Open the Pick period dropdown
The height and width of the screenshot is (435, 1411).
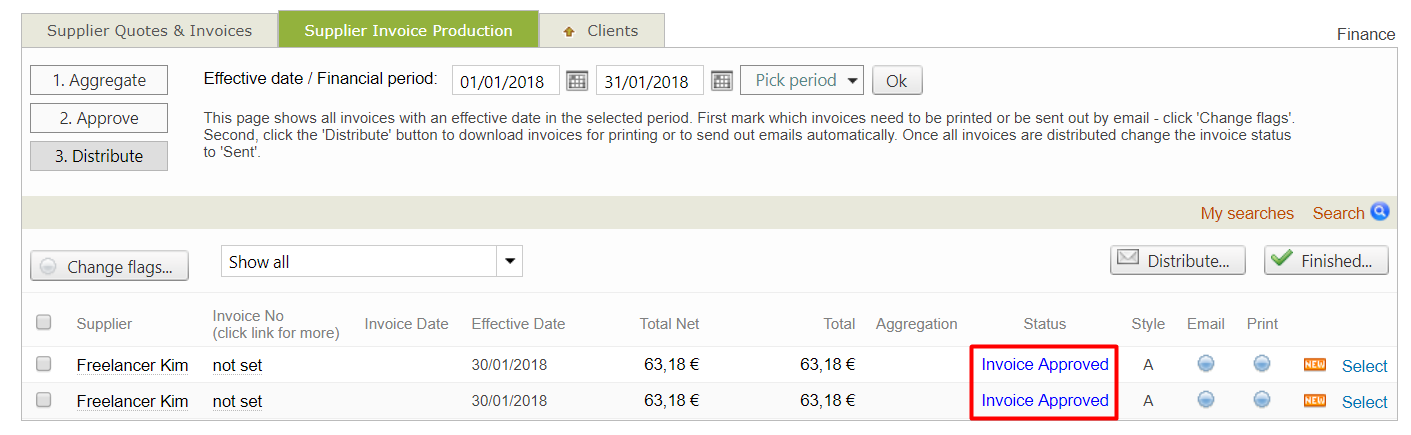(801, 80)
